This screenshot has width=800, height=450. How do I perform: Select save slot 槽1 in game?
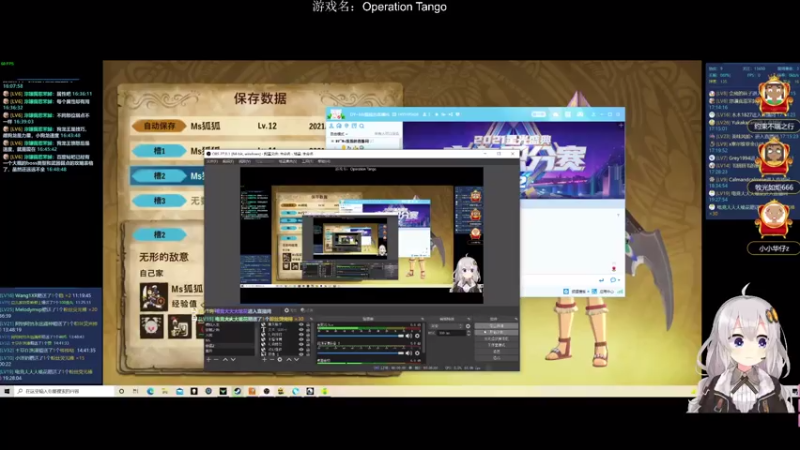(x=159, y=151)
